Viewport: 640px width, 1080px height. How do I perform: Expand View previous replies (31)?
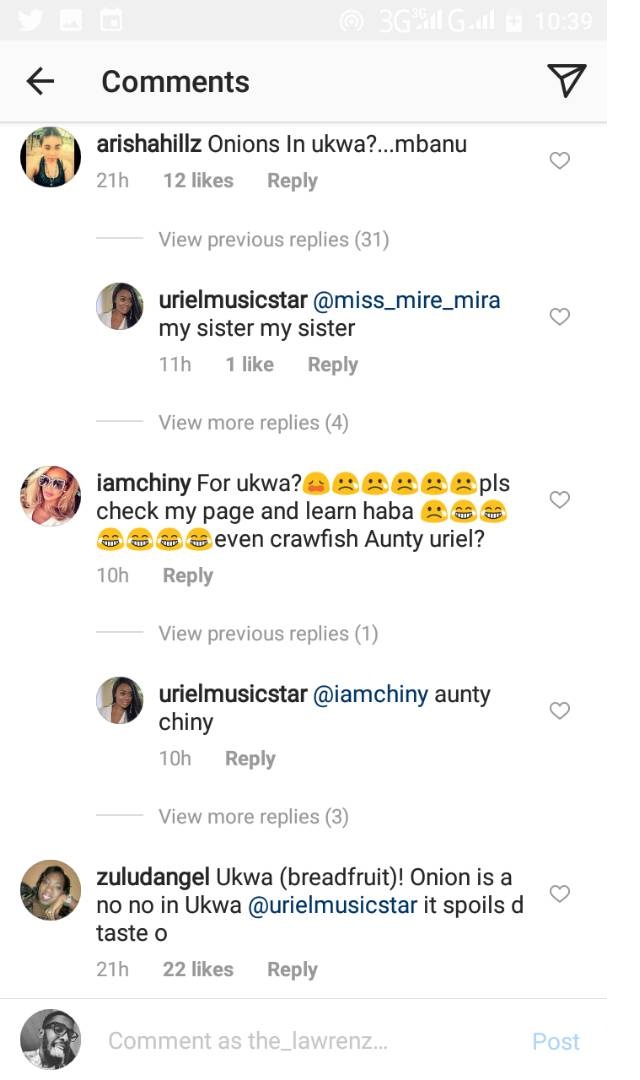[x=273, y=239]
